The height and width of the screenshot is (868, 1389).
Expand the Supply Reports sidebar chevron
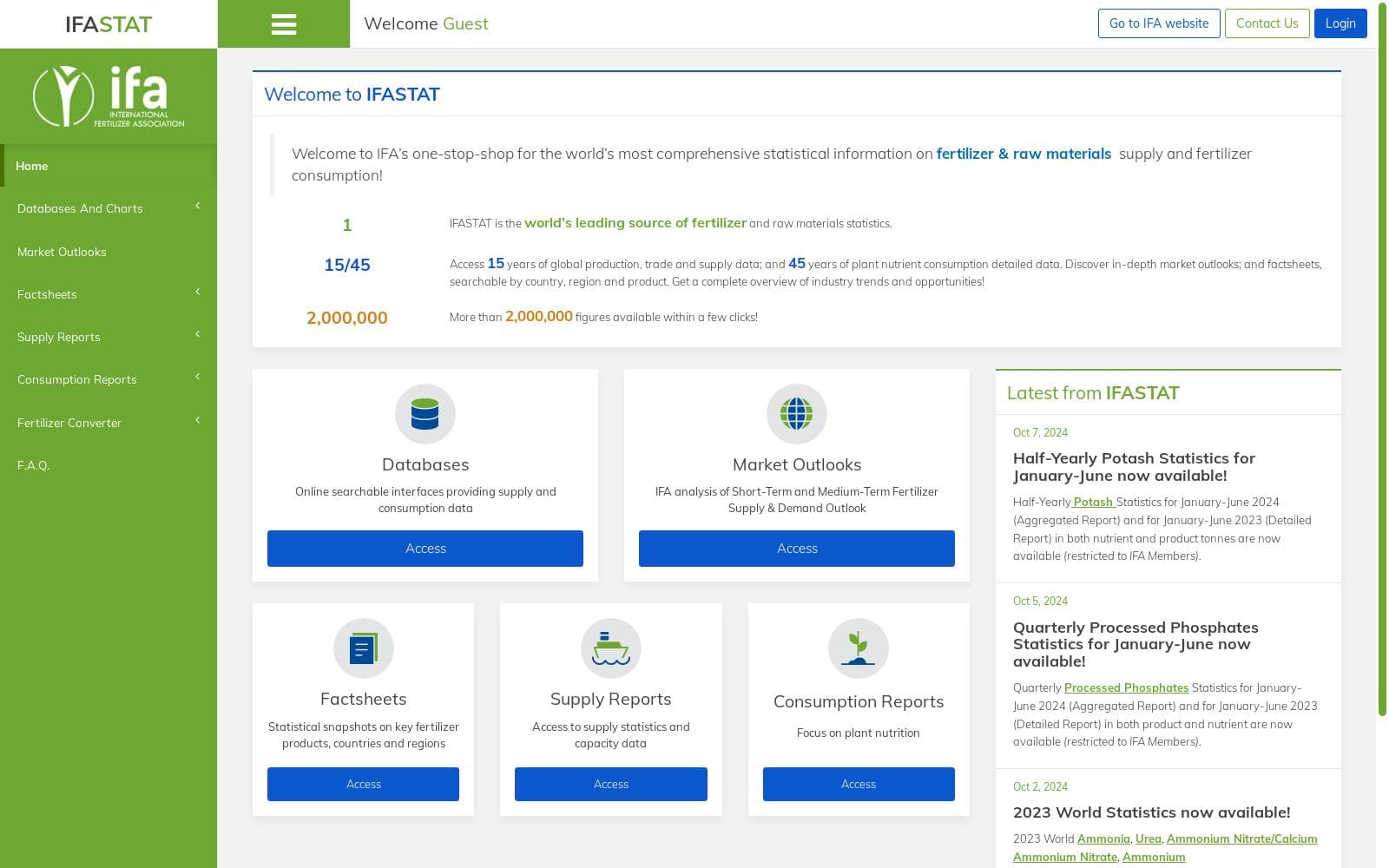pos(198,334)
